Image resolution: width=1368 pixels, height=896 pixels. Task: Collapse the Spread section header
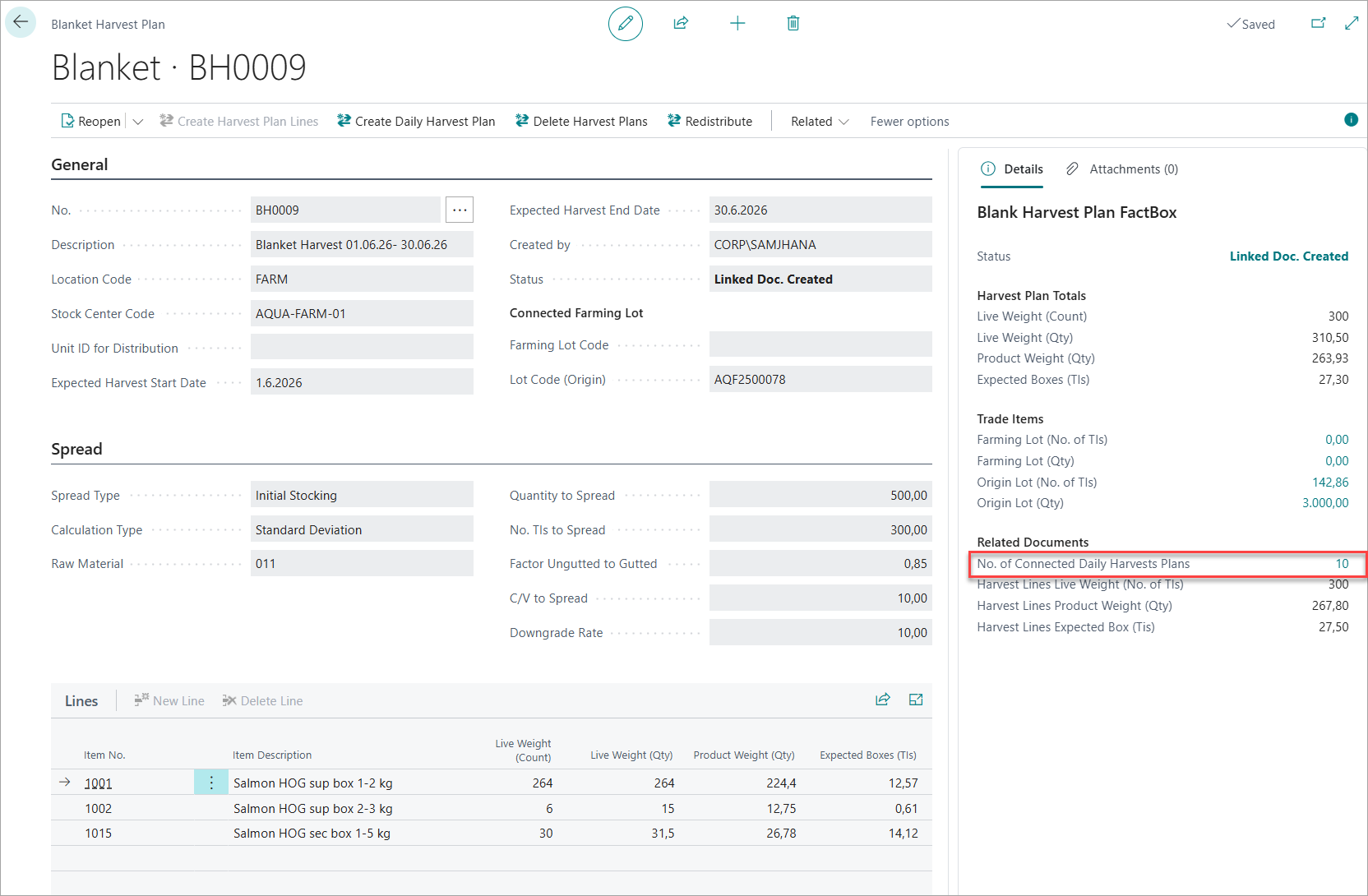[76, 449]
